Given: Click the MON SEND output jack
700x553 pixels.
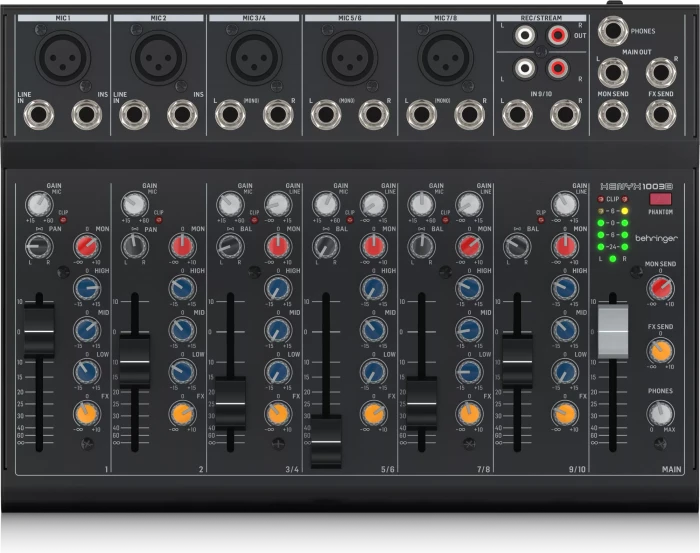Looking at the screenshot, I should (613, 114).
